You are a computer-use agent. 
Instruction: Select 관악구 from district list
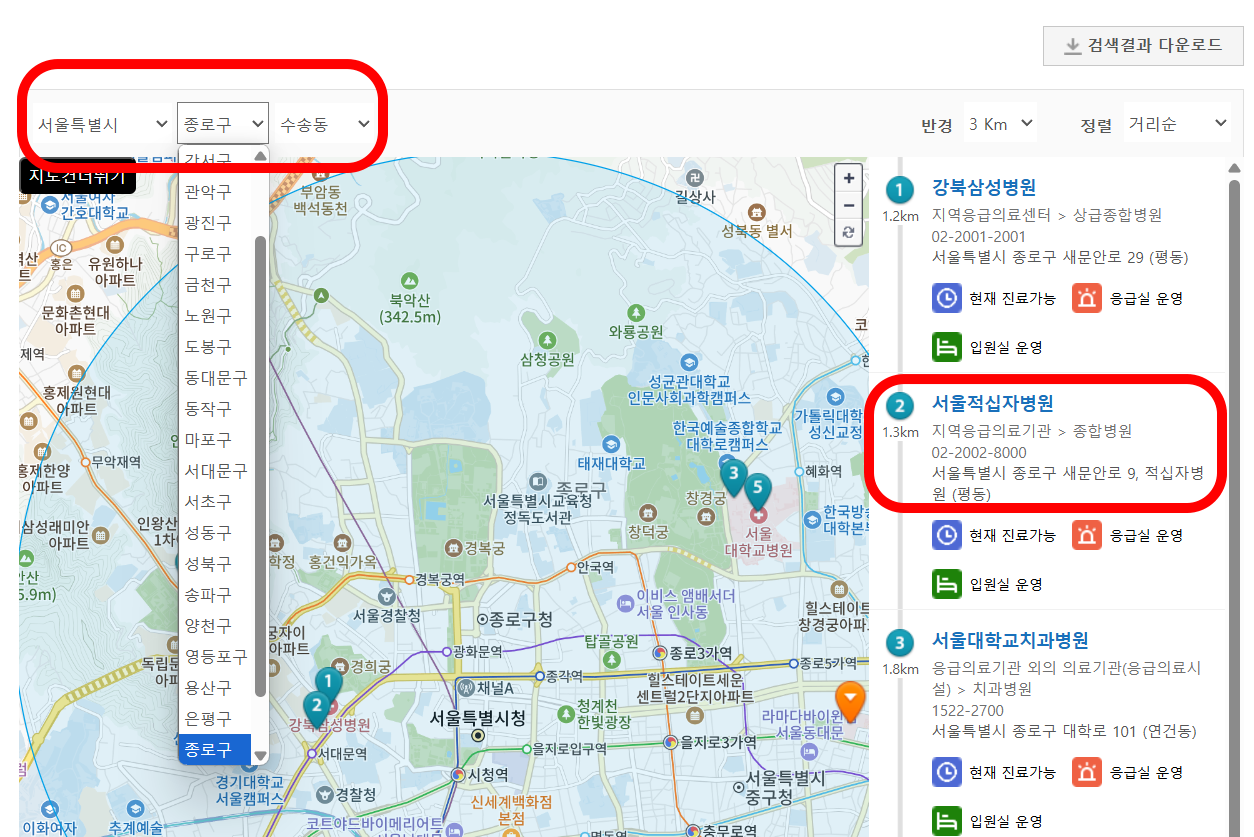point(208,191)
